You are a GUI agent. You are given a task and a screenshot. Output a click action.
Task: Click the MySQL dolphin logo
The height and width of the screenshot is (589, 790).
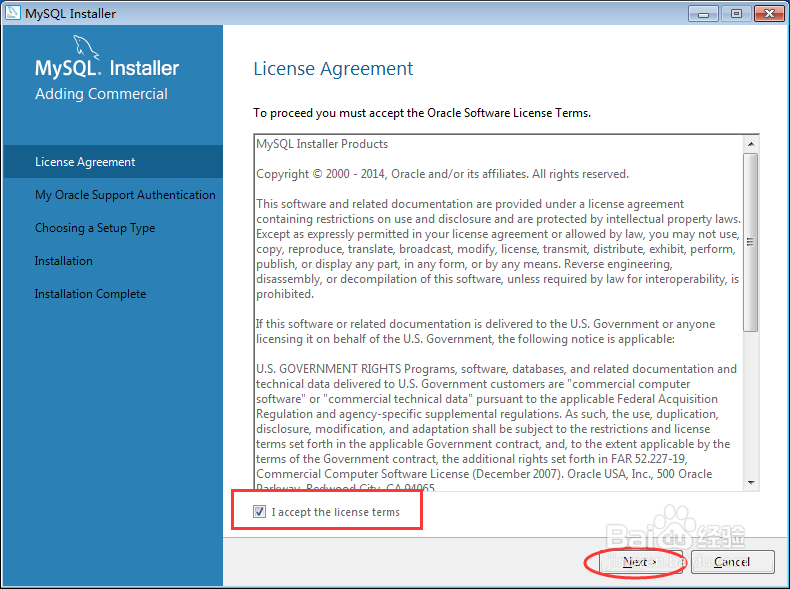pyautogui.click(x=86, y=47)
